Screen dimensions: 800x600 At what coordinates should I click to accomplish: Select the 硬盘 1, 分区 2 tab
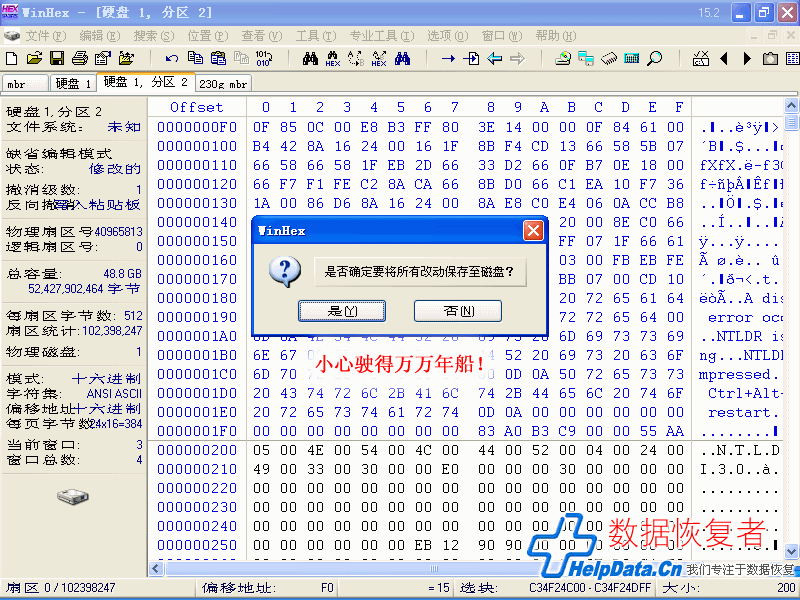[146, 83]
